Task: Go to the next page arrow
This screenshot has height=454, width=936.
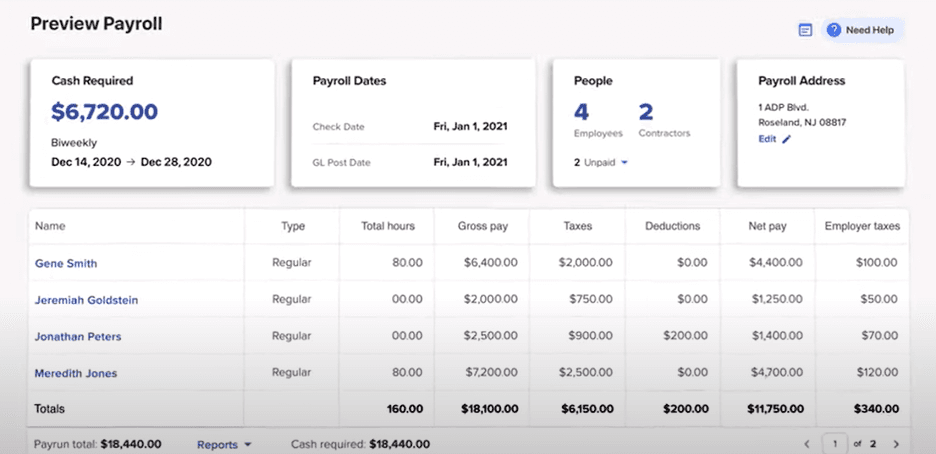Action: 895,444
